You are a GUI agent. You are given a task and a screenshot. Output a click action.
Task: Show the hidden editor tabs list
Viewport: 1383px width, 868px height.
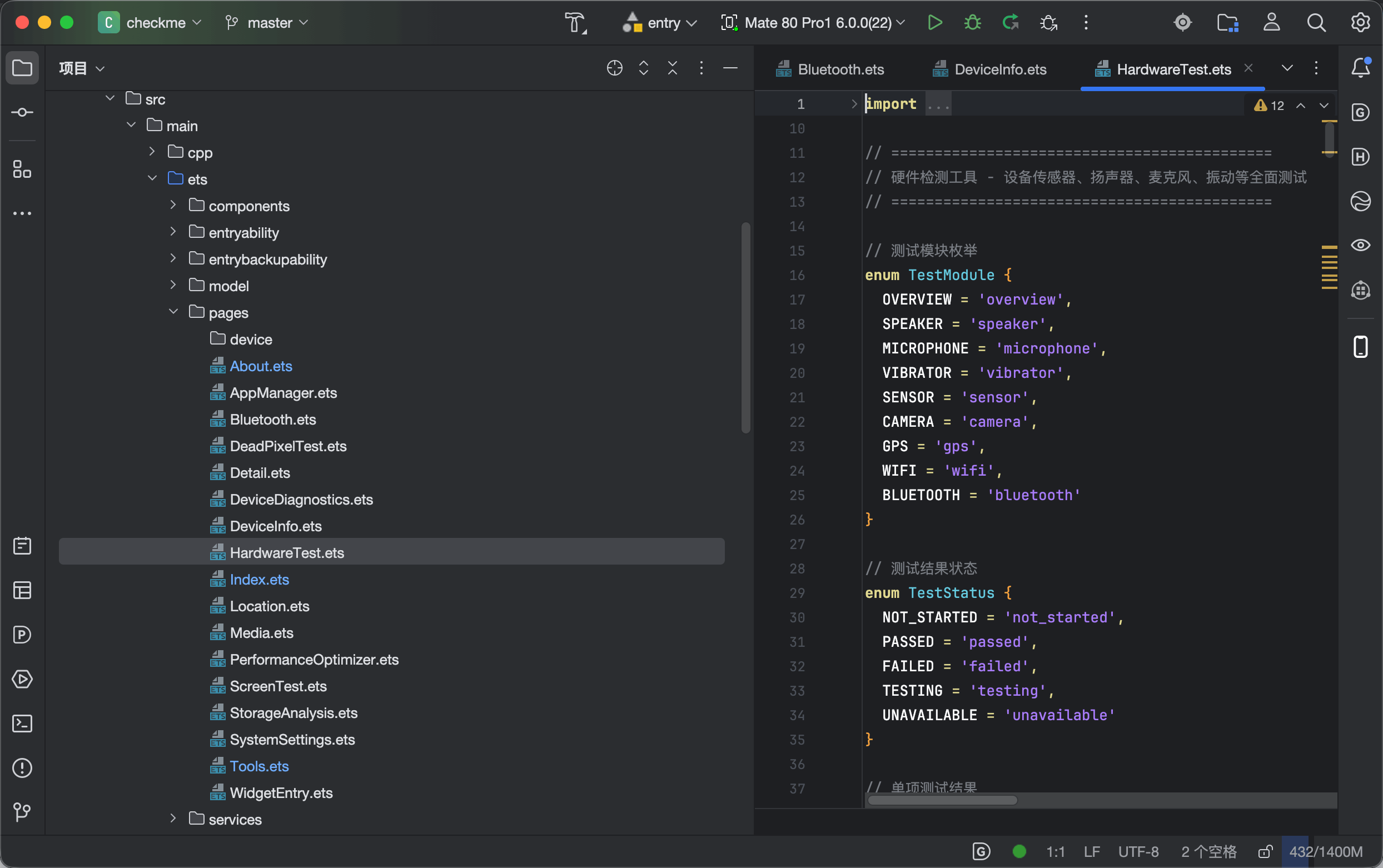pos(1287,68)
